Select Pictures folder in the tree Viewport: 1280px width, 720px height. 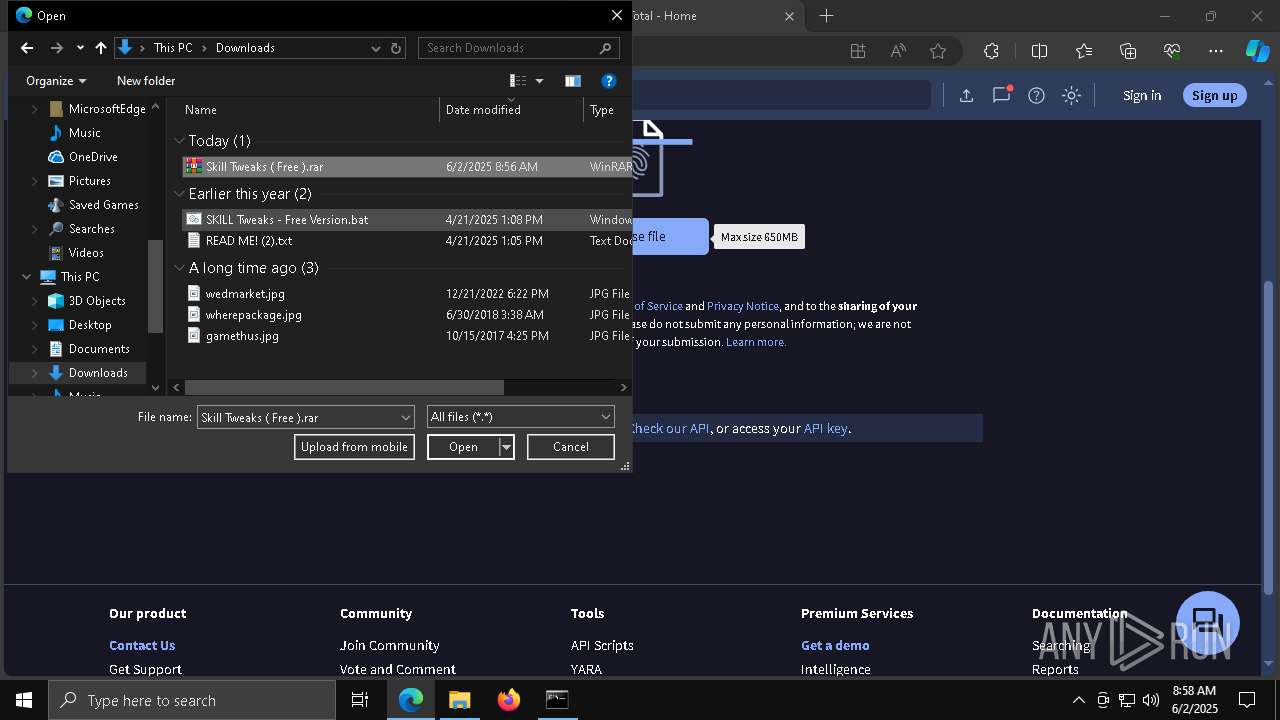(x=90, y=181)
